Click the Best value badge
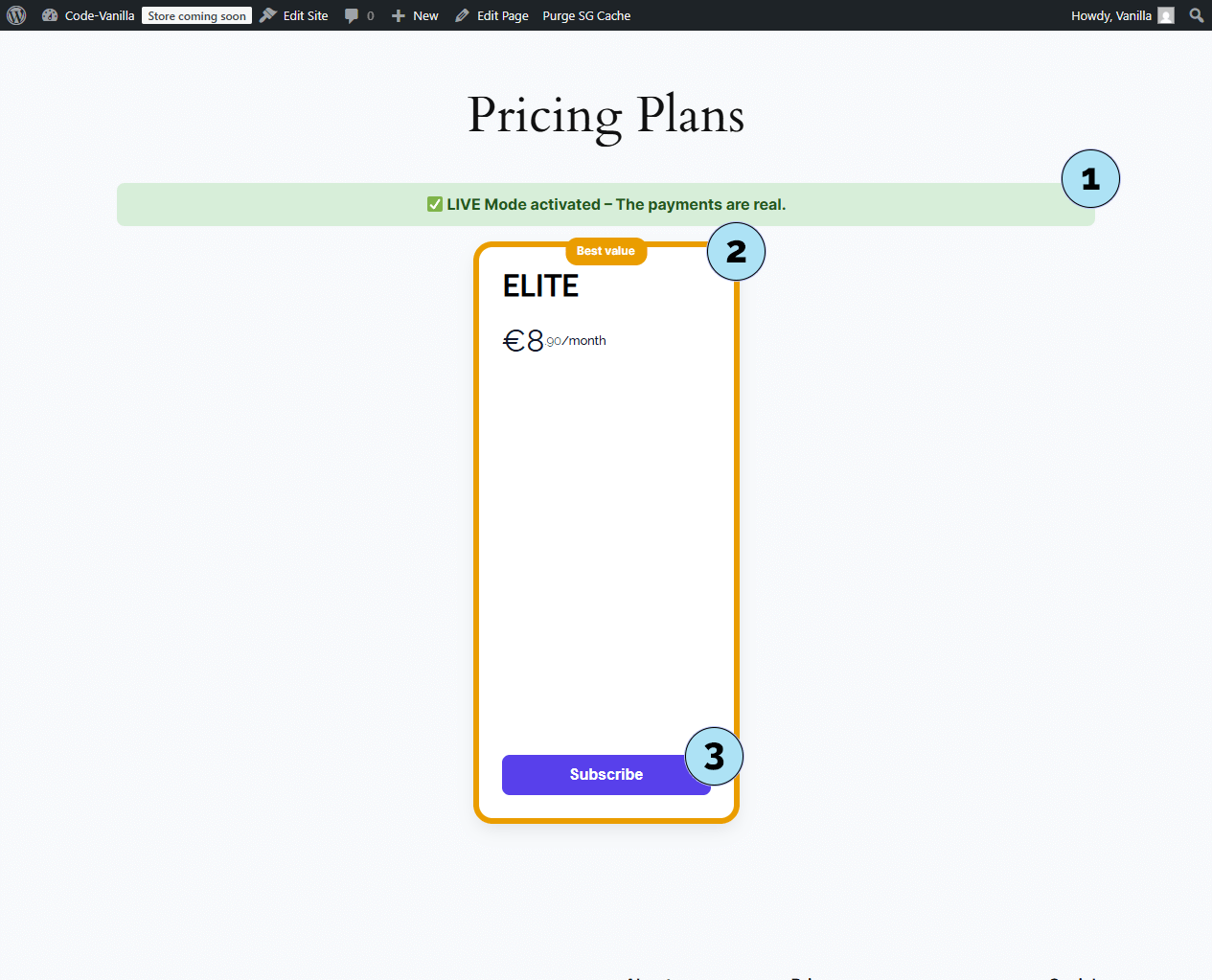 pos(606,251)
